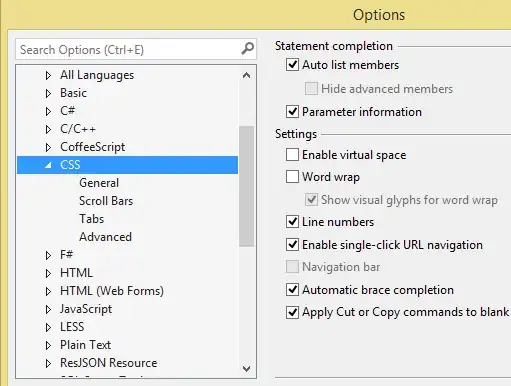Toggle Automatic brace completion checkbox
511x386 pixels.
(x=292, y=290)
